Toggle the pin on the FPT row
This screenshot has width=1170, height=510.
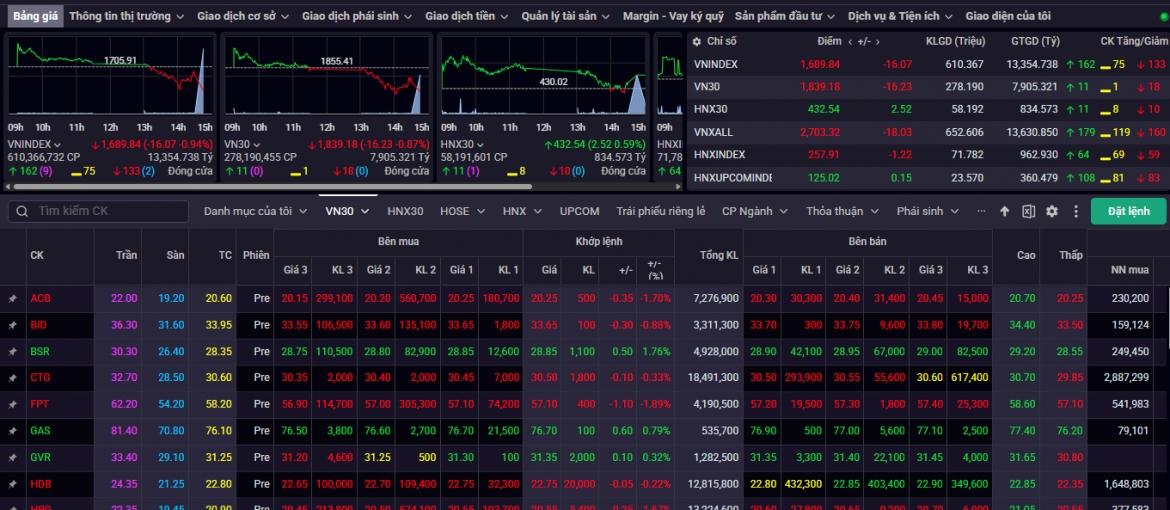pyautogui.click(x=12, y=405)
